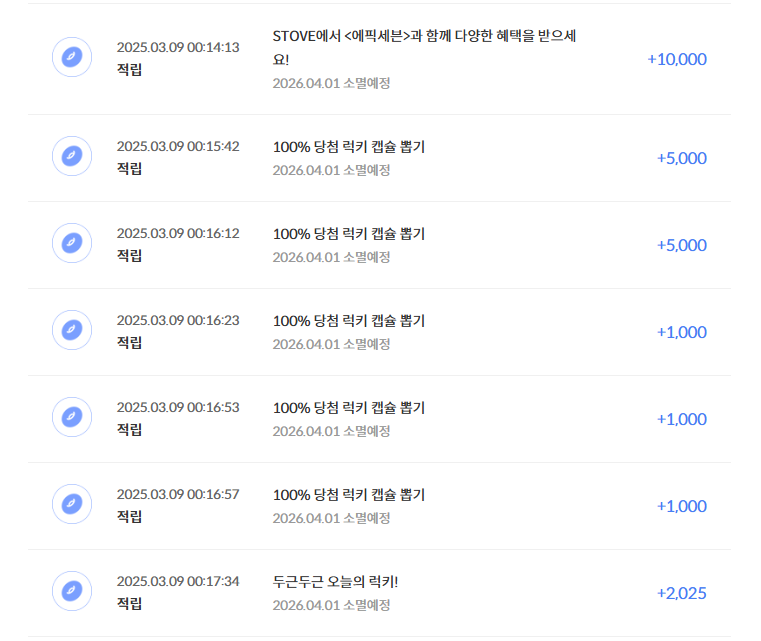This screenshot has height=641, width=761.
Task: Click the 럭키 캡슐 뽑기 title at 00:16:53
Action: click(x=348, y=408)
